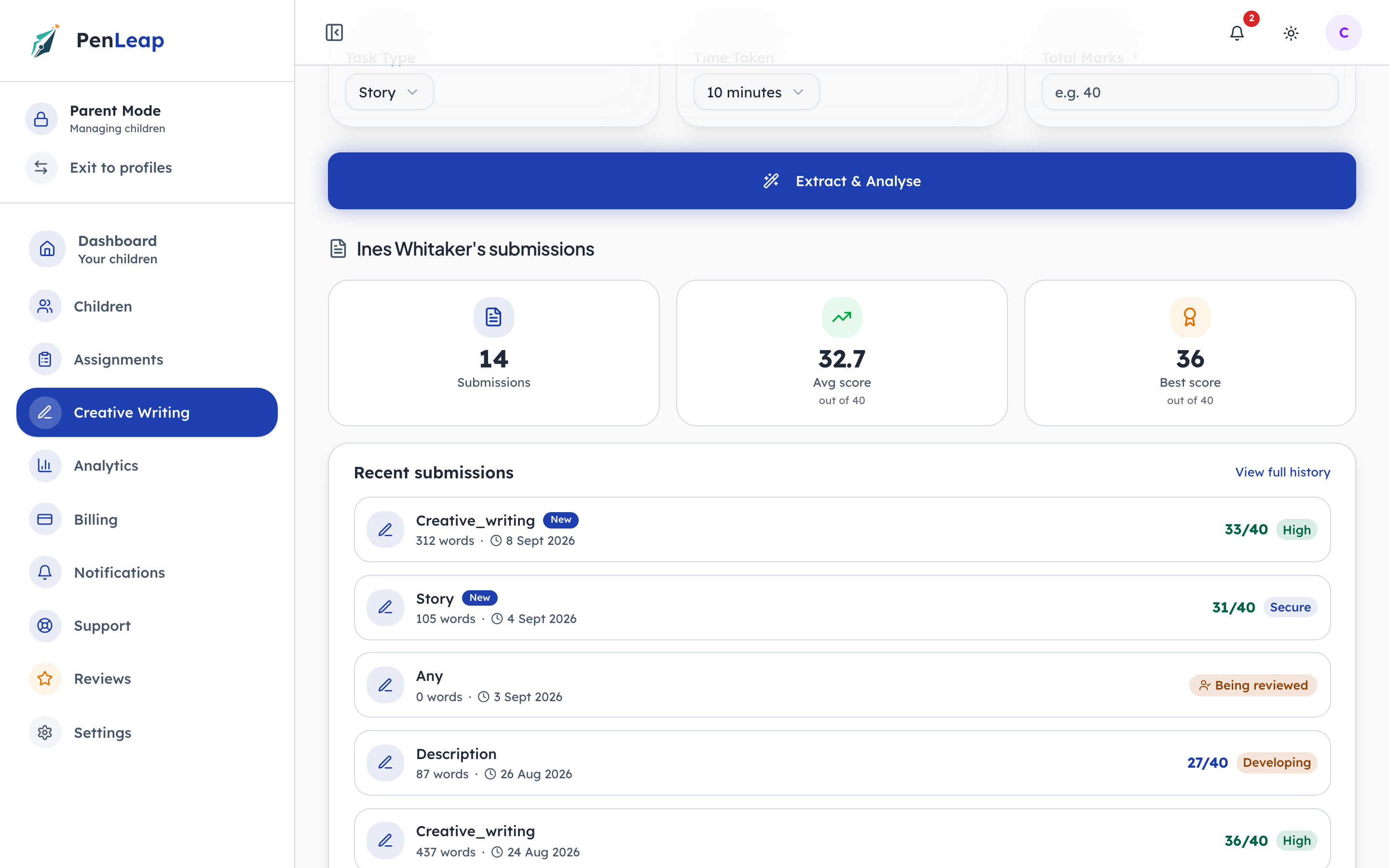Screen dimensions: 1389x868
Task: Click the Billing credit card icon
Action: 45,519
